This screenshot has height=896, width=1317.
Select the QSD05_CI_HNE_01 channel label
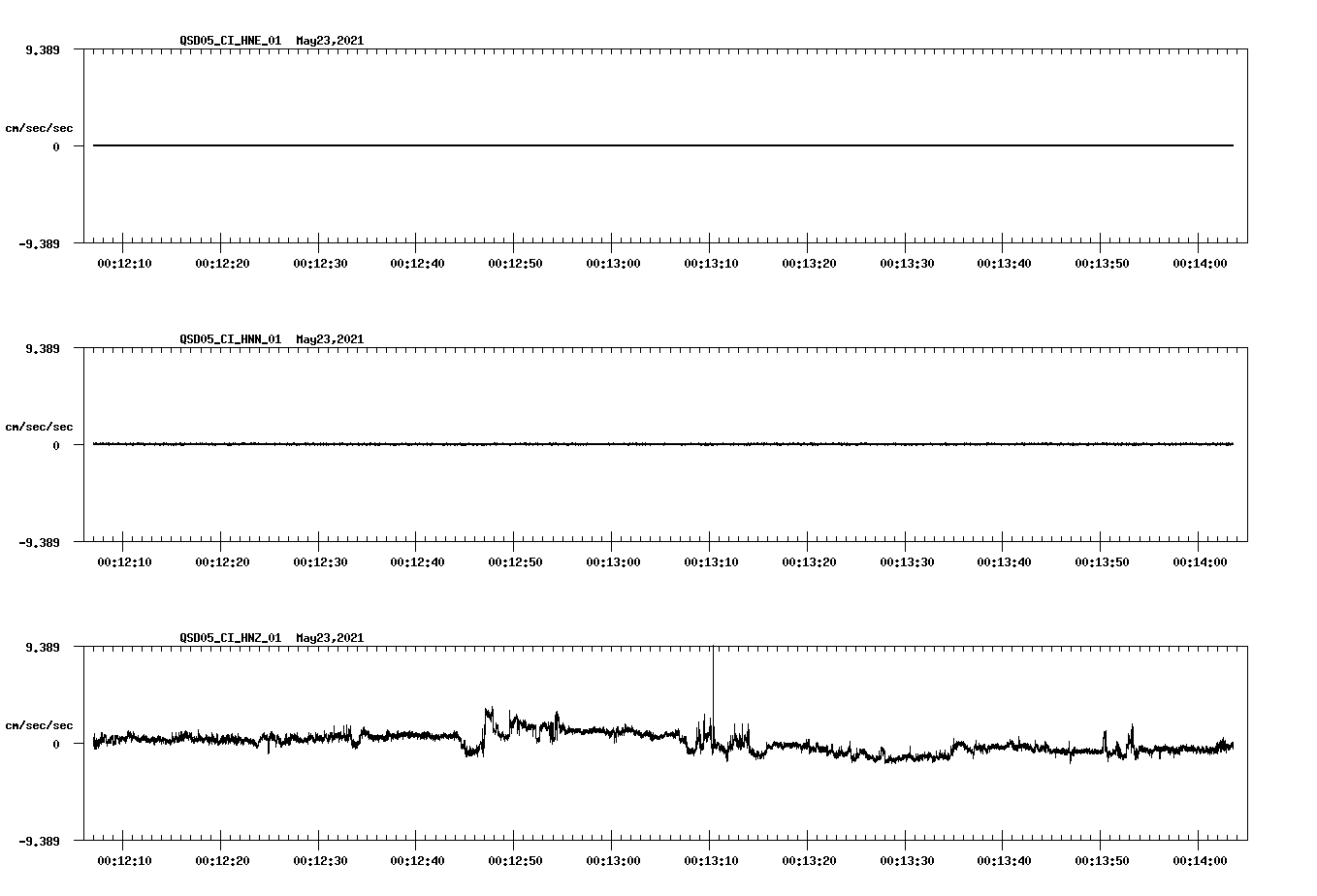(229, 42)
